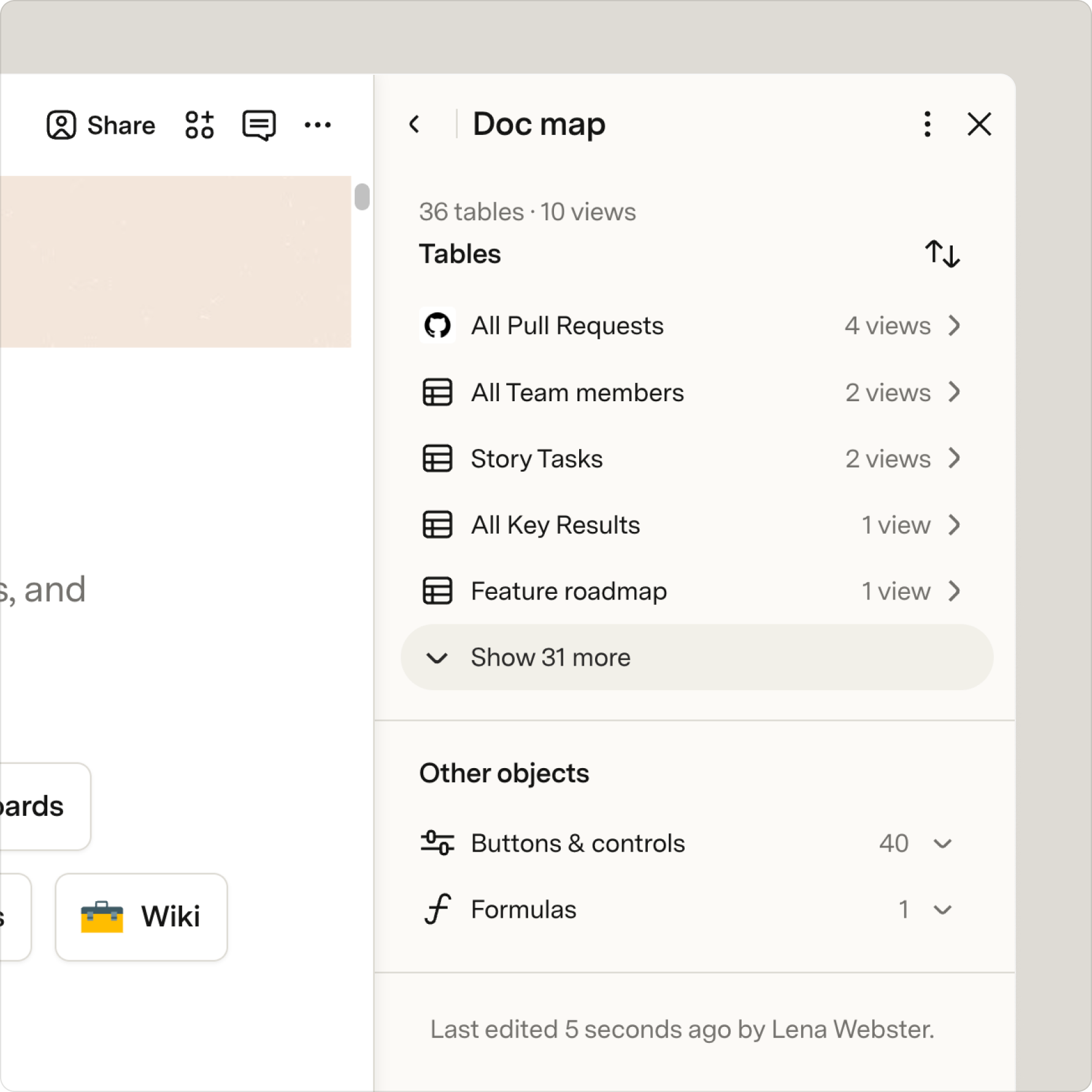Open Doc map vertical dots menu
The width and height of the screenshot is (1092, 1092).
(x=927, y=125)
